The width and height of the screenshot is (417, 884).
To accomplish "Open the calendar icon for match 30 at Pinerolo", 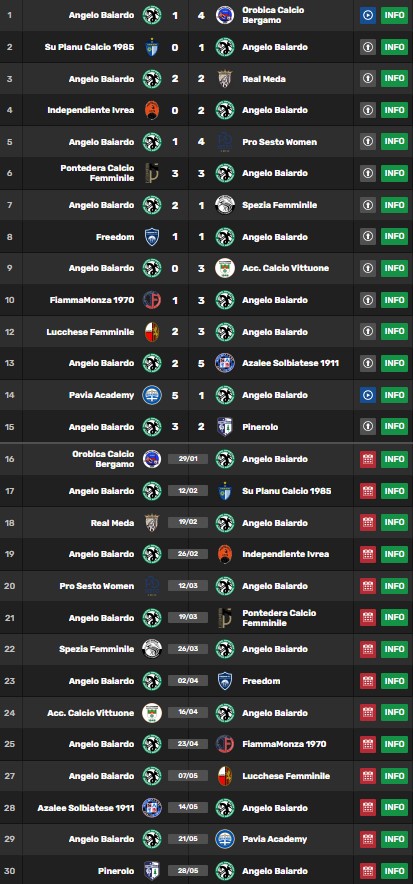I will 367,871.
